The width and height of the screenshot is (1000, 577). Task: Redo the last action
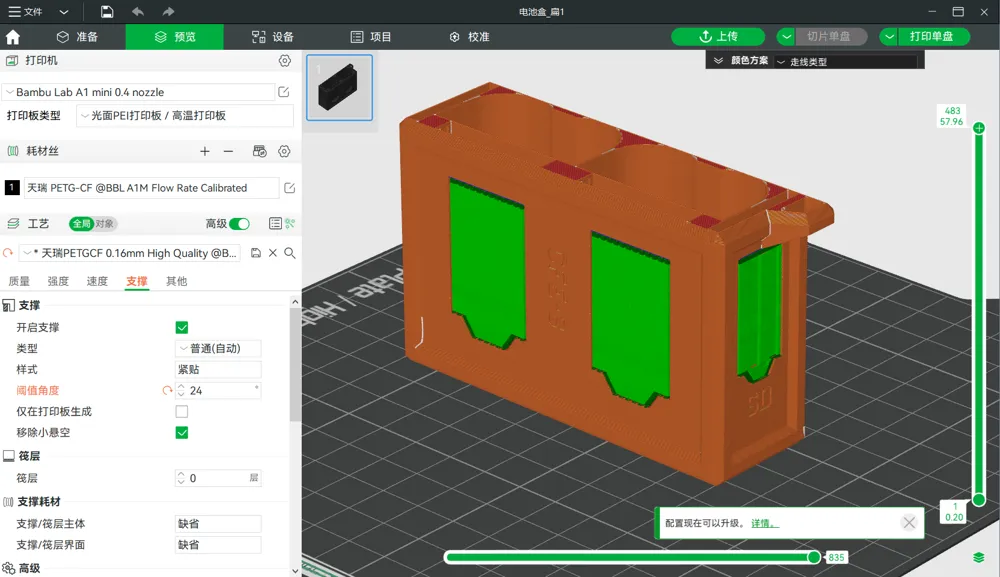coord(168,11)
